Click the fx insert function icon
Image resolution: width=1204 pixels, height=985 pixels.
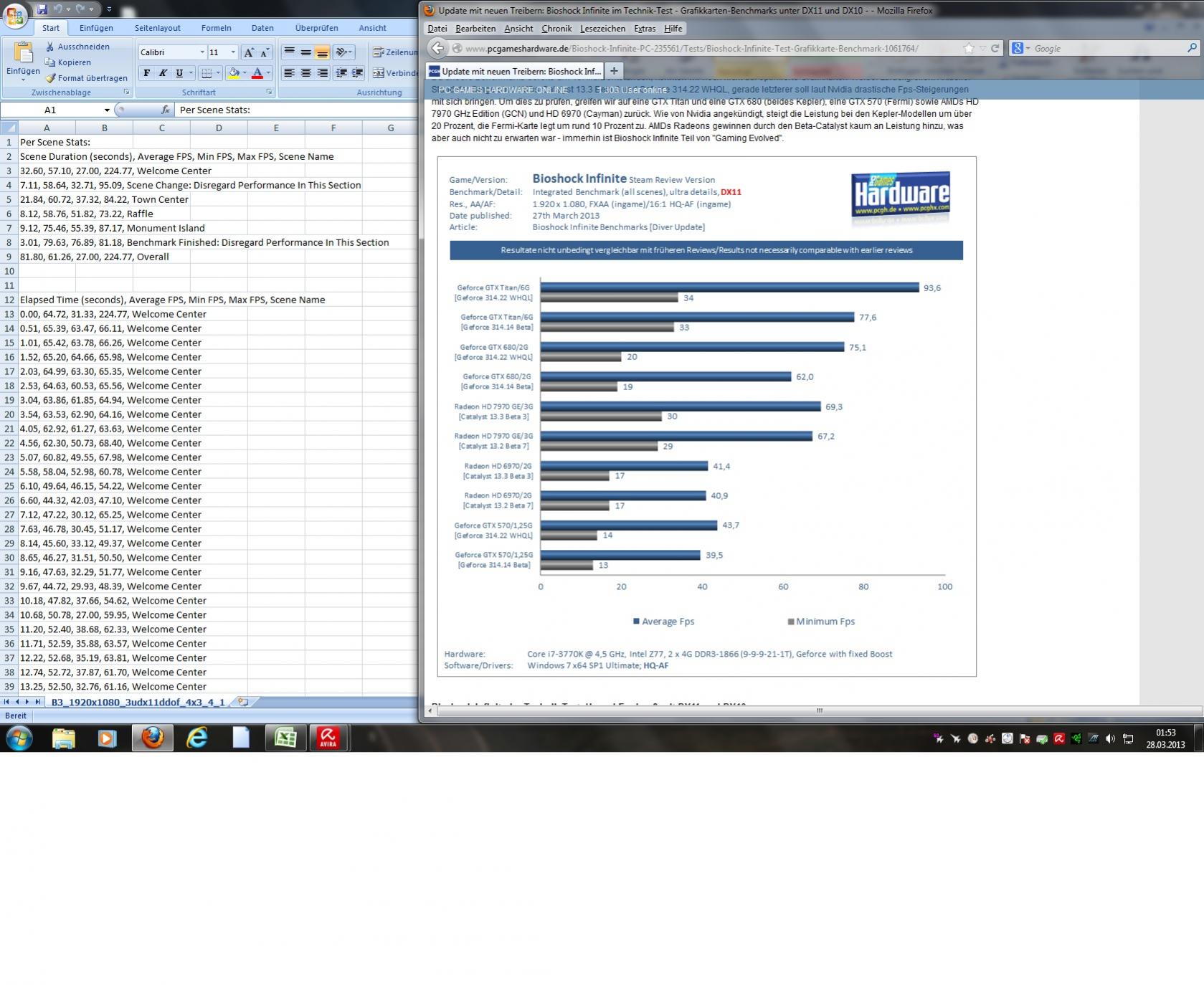pos(166,110)
